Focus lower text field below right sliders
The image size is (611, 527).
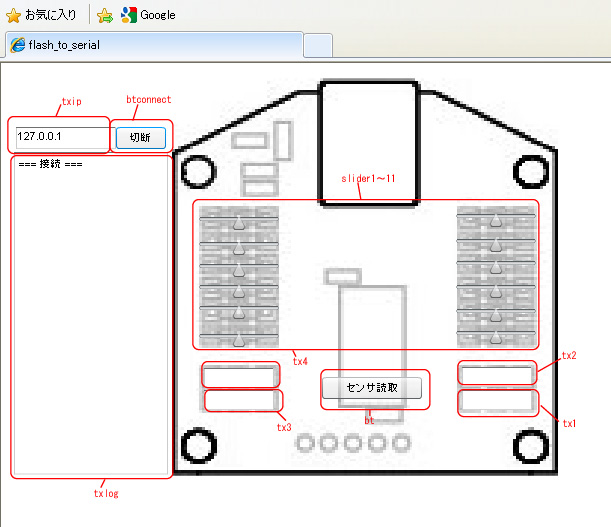[498, 402]
